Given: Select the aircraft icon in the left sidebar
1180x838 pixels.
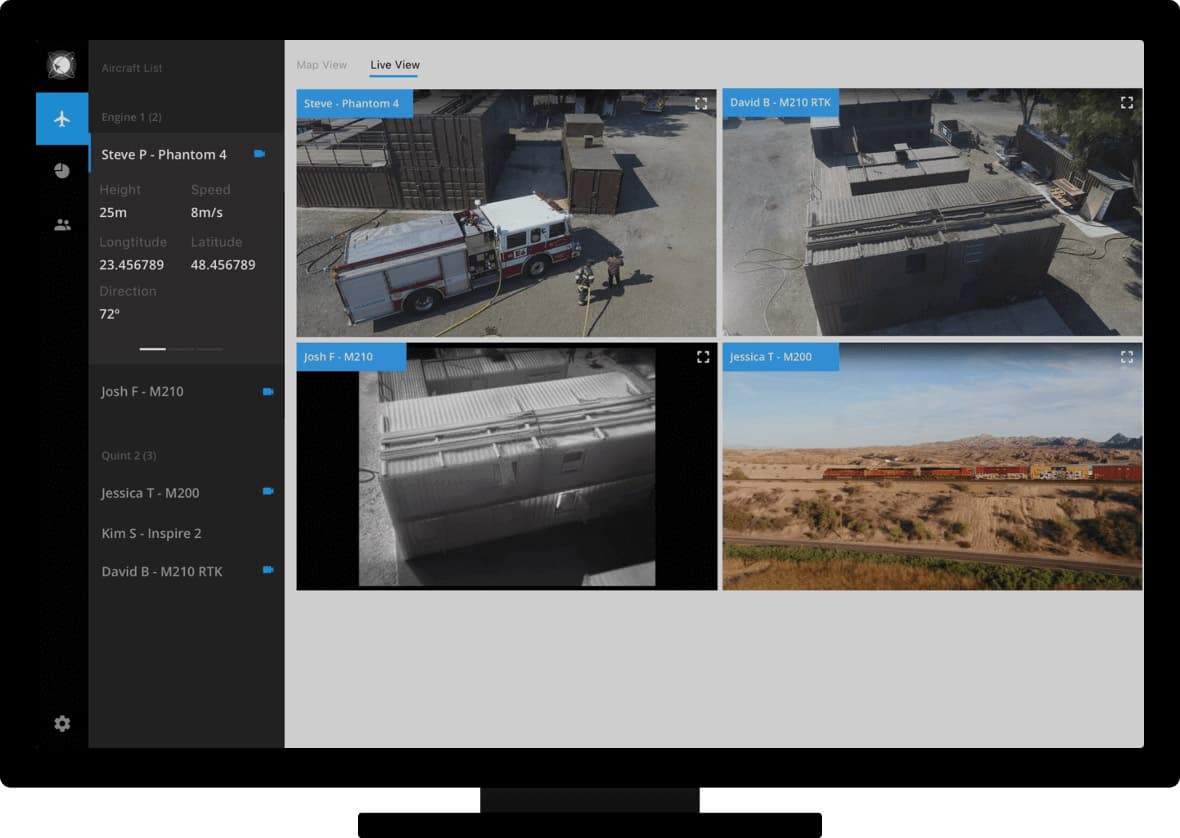Looking at the screenshot, I should (x=62, y=117).
